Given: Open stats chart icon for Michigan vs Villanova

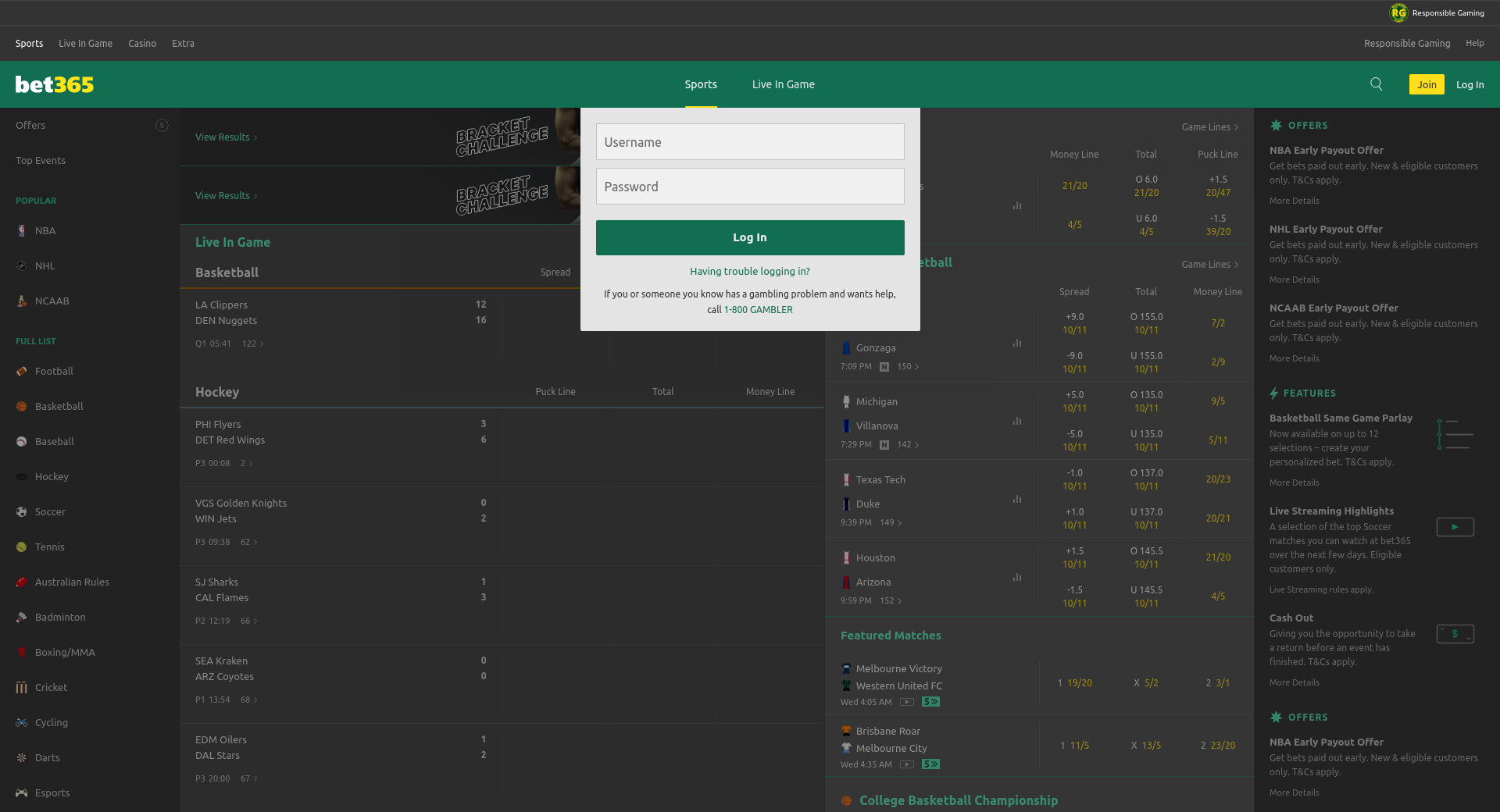Looking at the screenshot, I should [x=1016, y=421].
